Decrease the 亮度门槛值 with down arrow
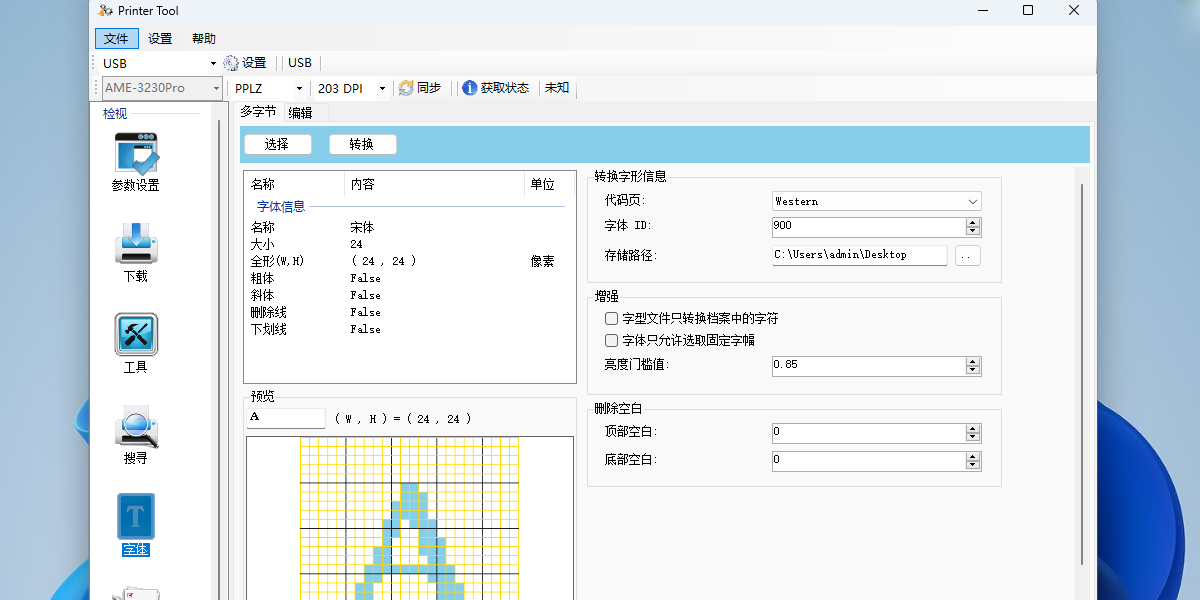The image size is (1200, 600). (x=973, y=370)
